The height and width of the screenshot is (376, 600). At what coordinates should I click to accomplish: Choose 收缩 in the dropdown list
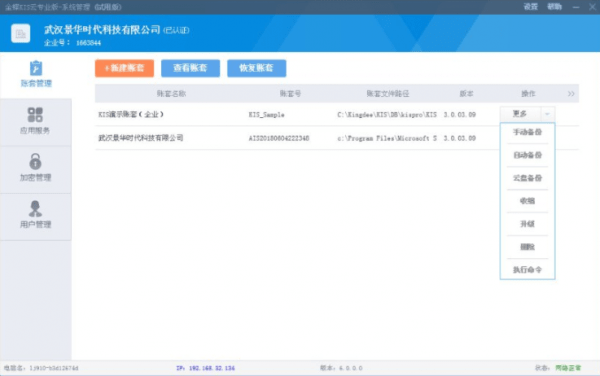527,201
